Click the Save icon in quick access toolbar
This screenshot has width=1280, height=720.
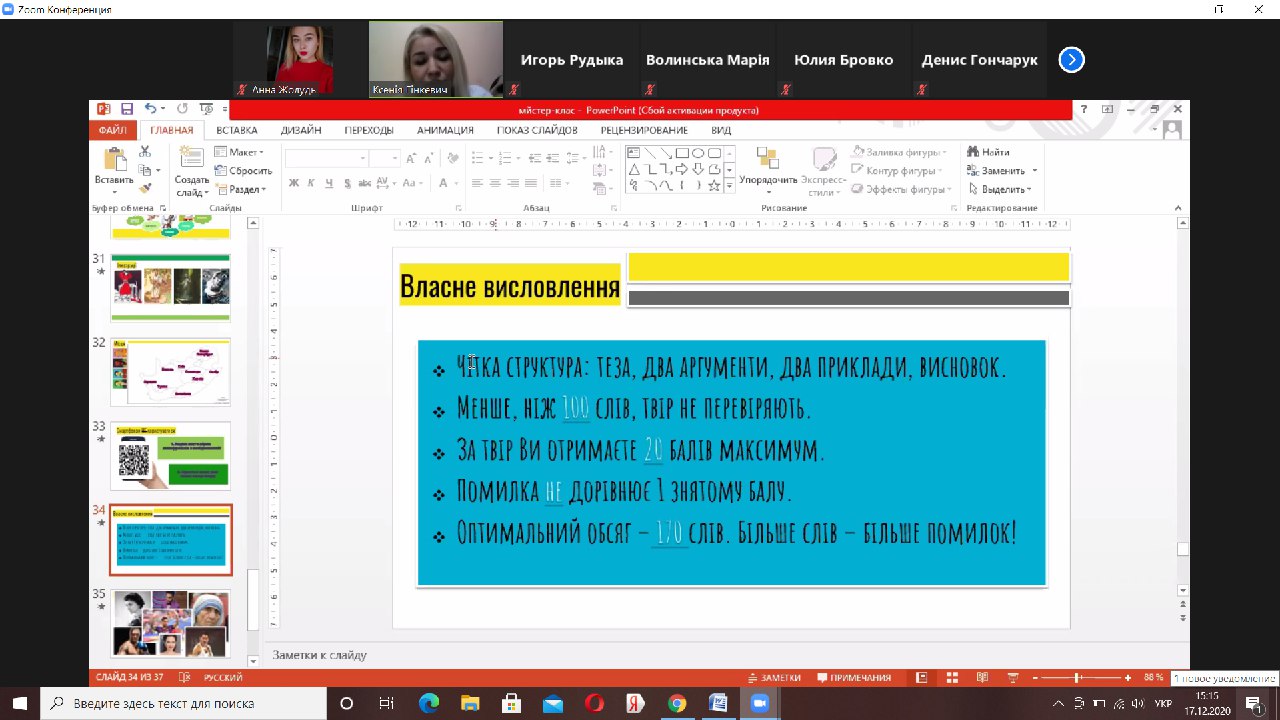tap(127, 109)
